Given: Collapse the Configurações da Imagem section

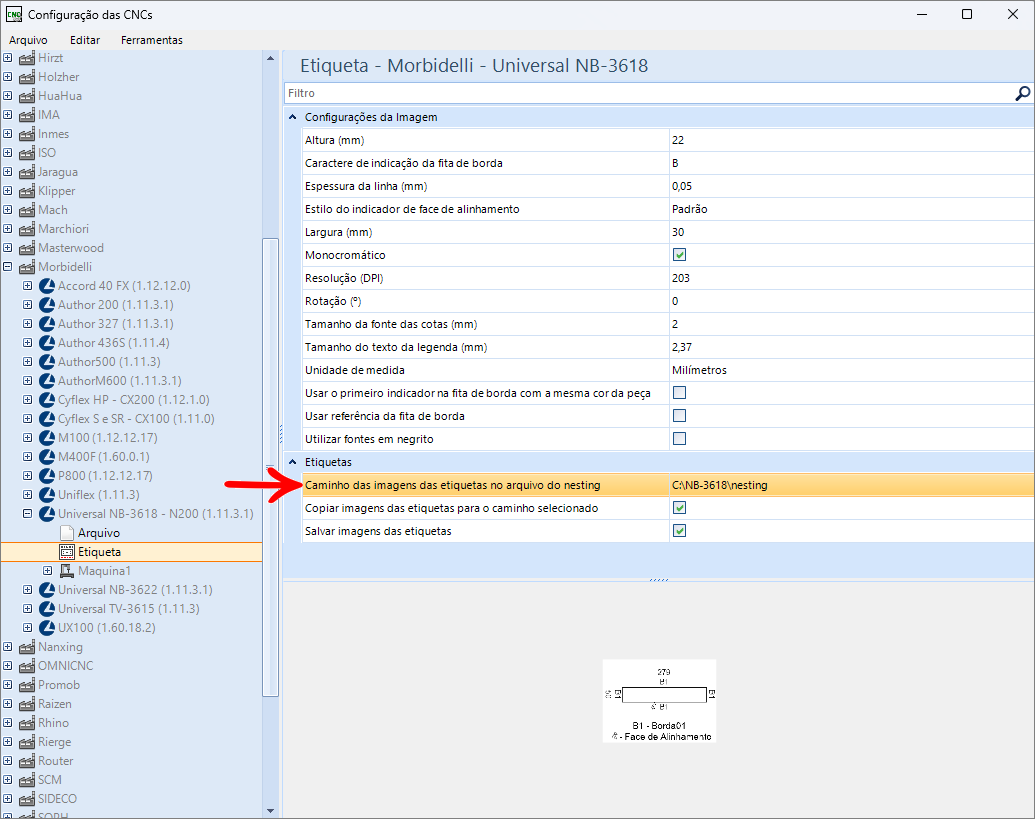Looking at the screenshot, I should pyautogui.click(x=292, y=117).
